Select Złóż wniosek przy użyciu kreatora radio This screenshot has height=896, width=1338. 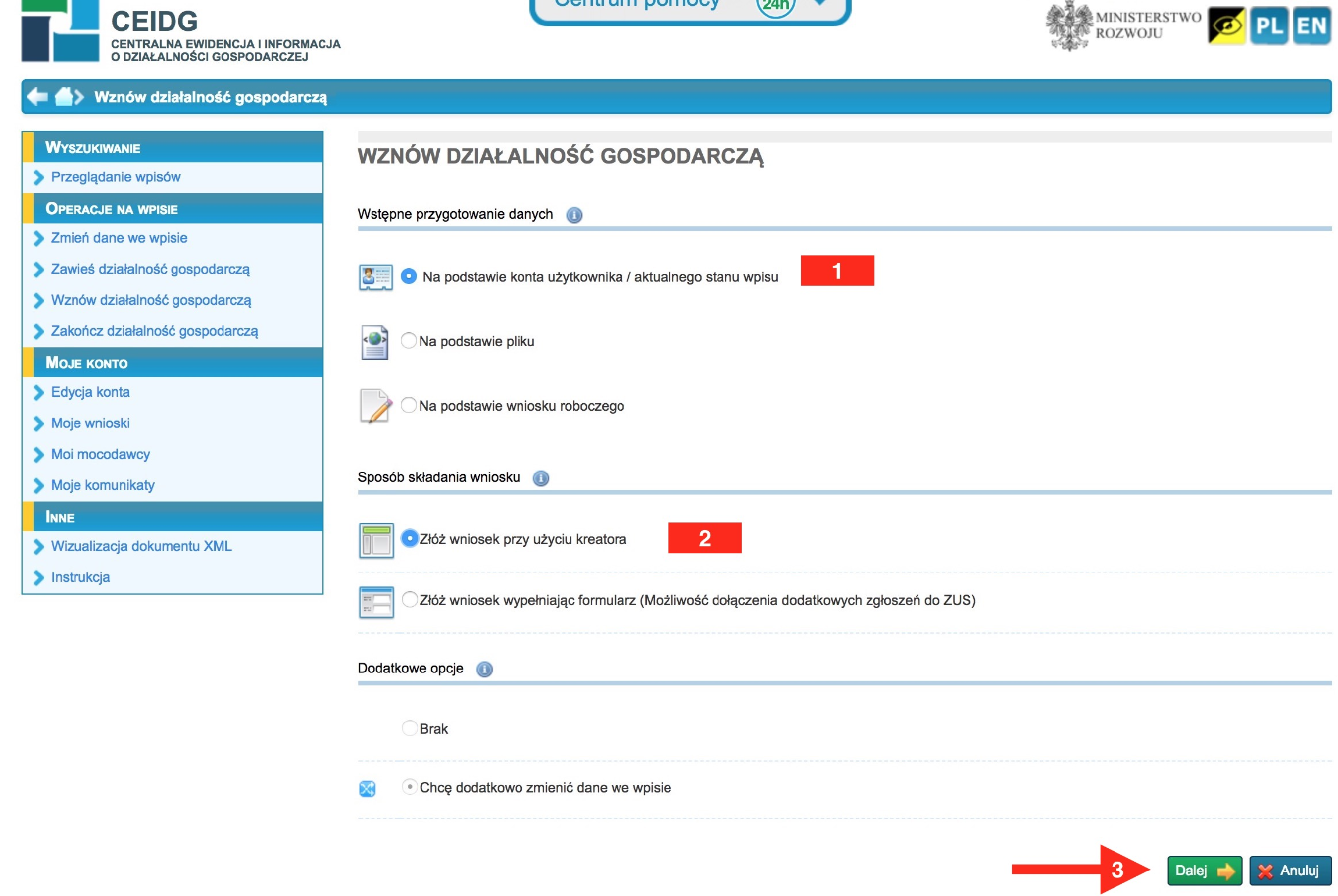tap(410, 539)
